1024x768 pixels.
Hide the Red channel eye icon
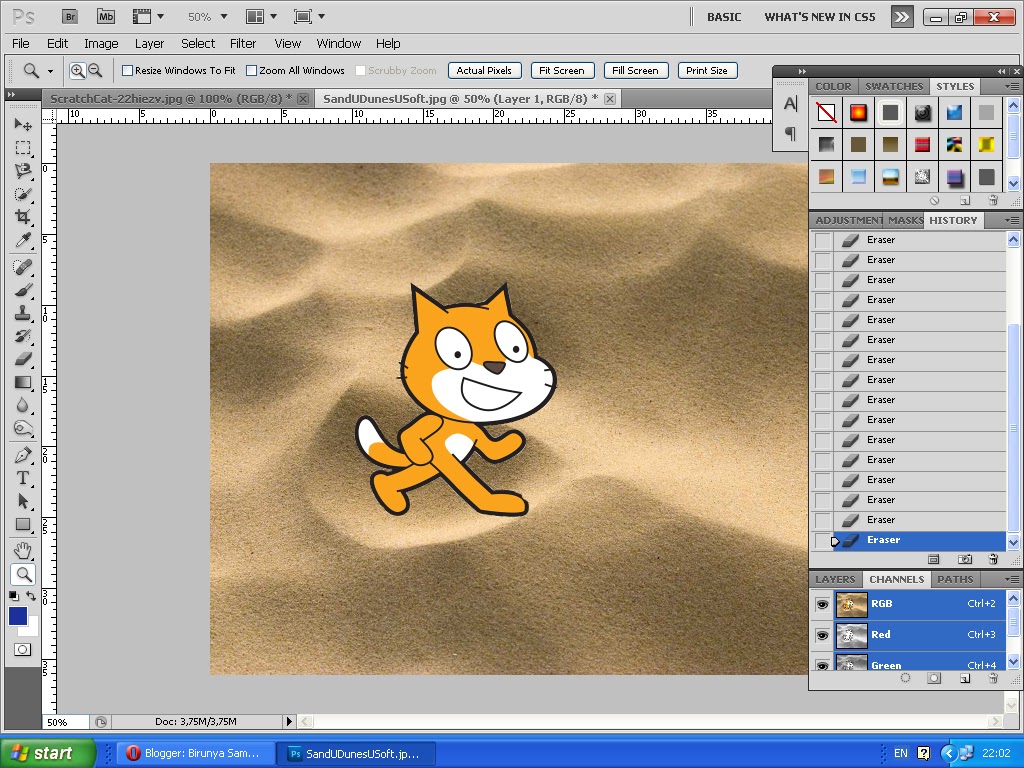(x=822, y=635)
